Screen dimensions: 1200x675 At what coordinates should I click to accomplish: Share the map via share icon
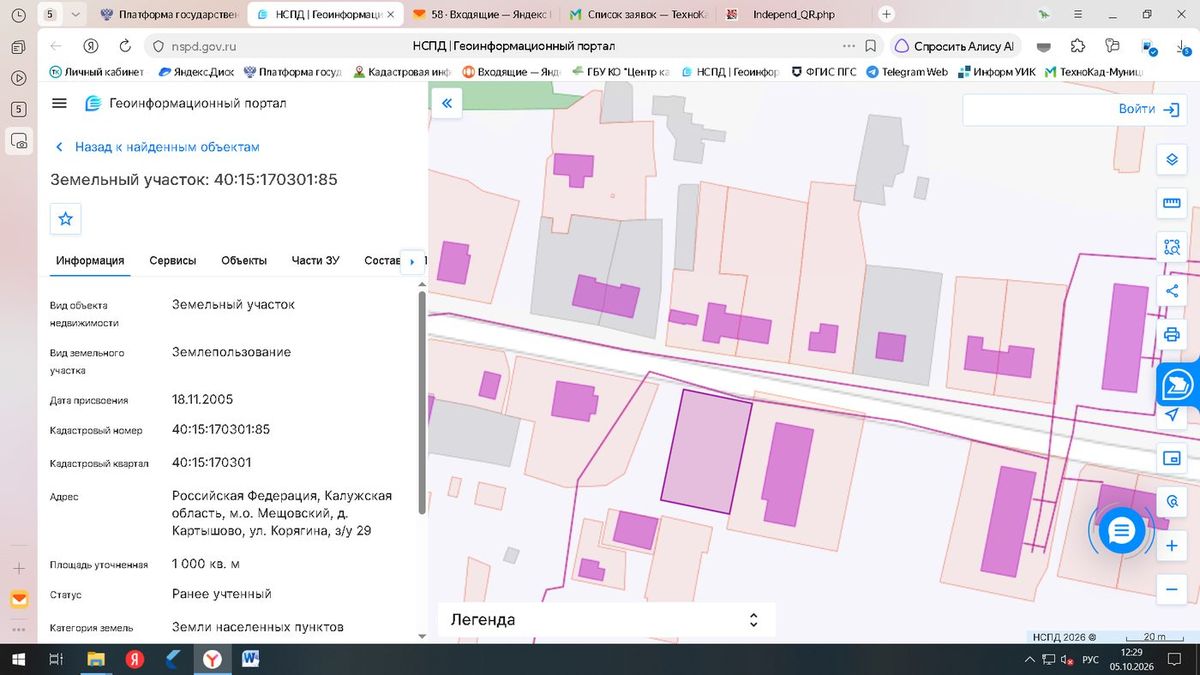coord(1171,291)
